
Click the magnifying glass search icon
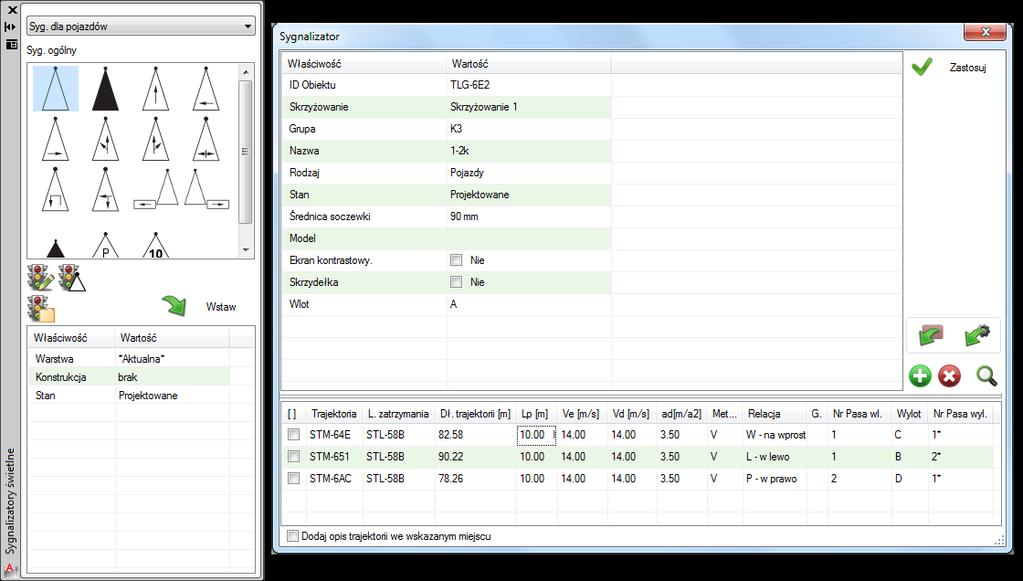pos(986,376)
